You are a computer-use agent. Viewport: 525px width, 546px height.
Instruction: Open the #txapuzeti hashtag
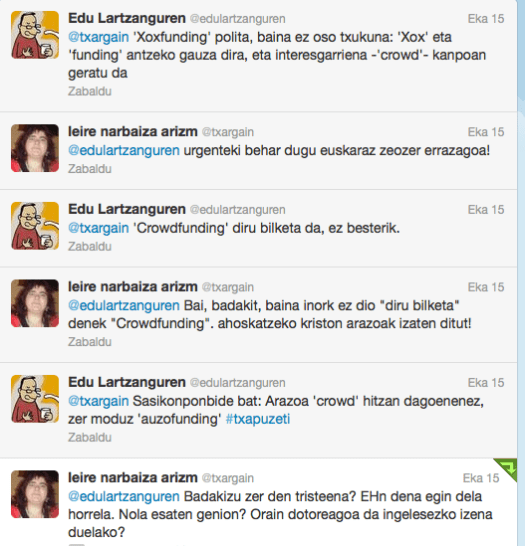tap(258, 419)
